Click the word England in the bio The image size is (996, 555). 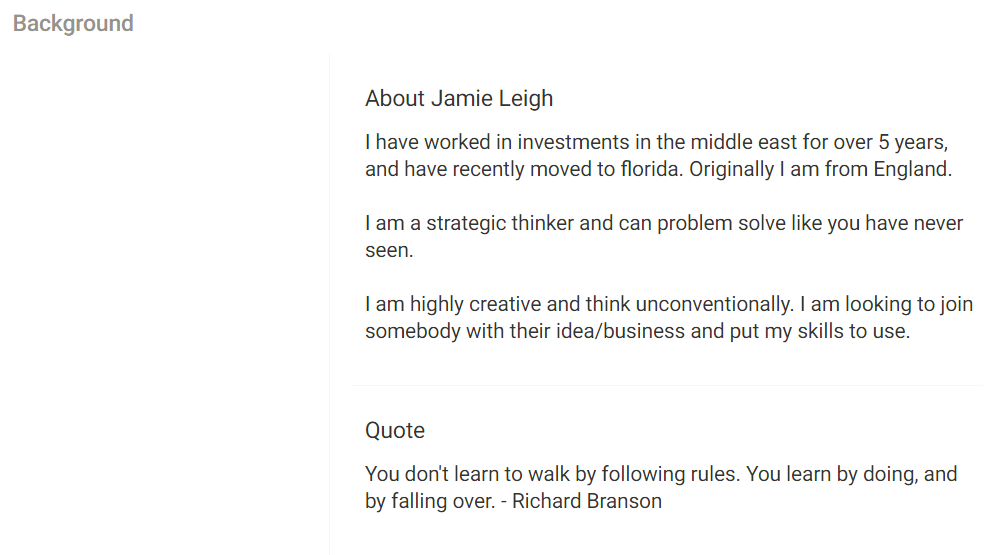[x=912, y=170]
